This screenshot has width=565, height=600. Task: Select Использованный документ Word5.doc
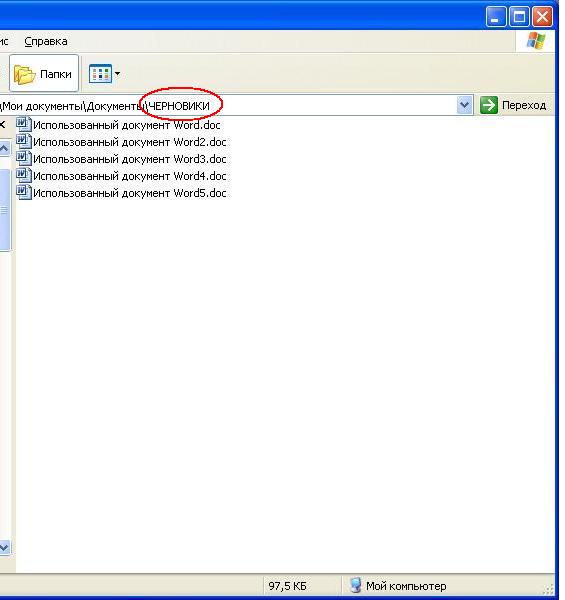[121, 193]
